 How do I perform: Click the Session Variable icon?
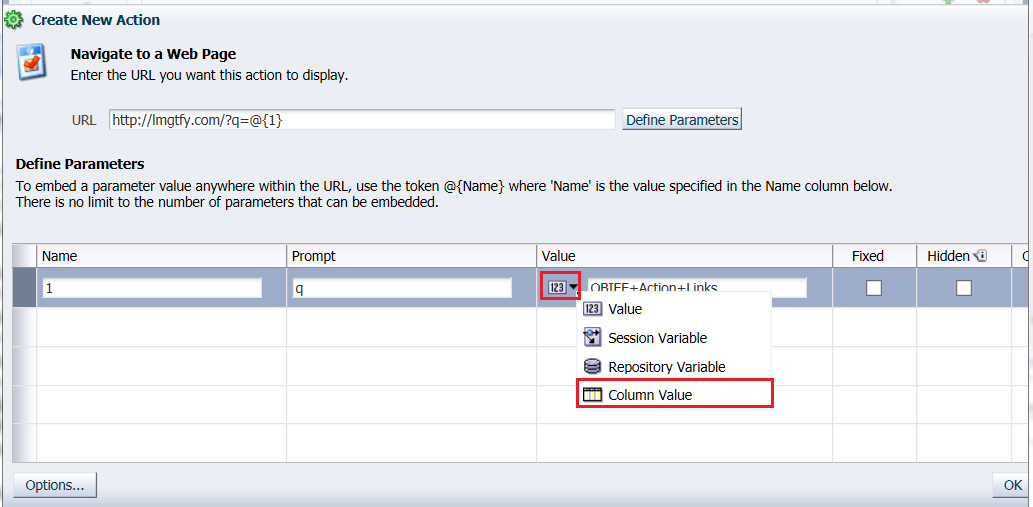(593, 338)
